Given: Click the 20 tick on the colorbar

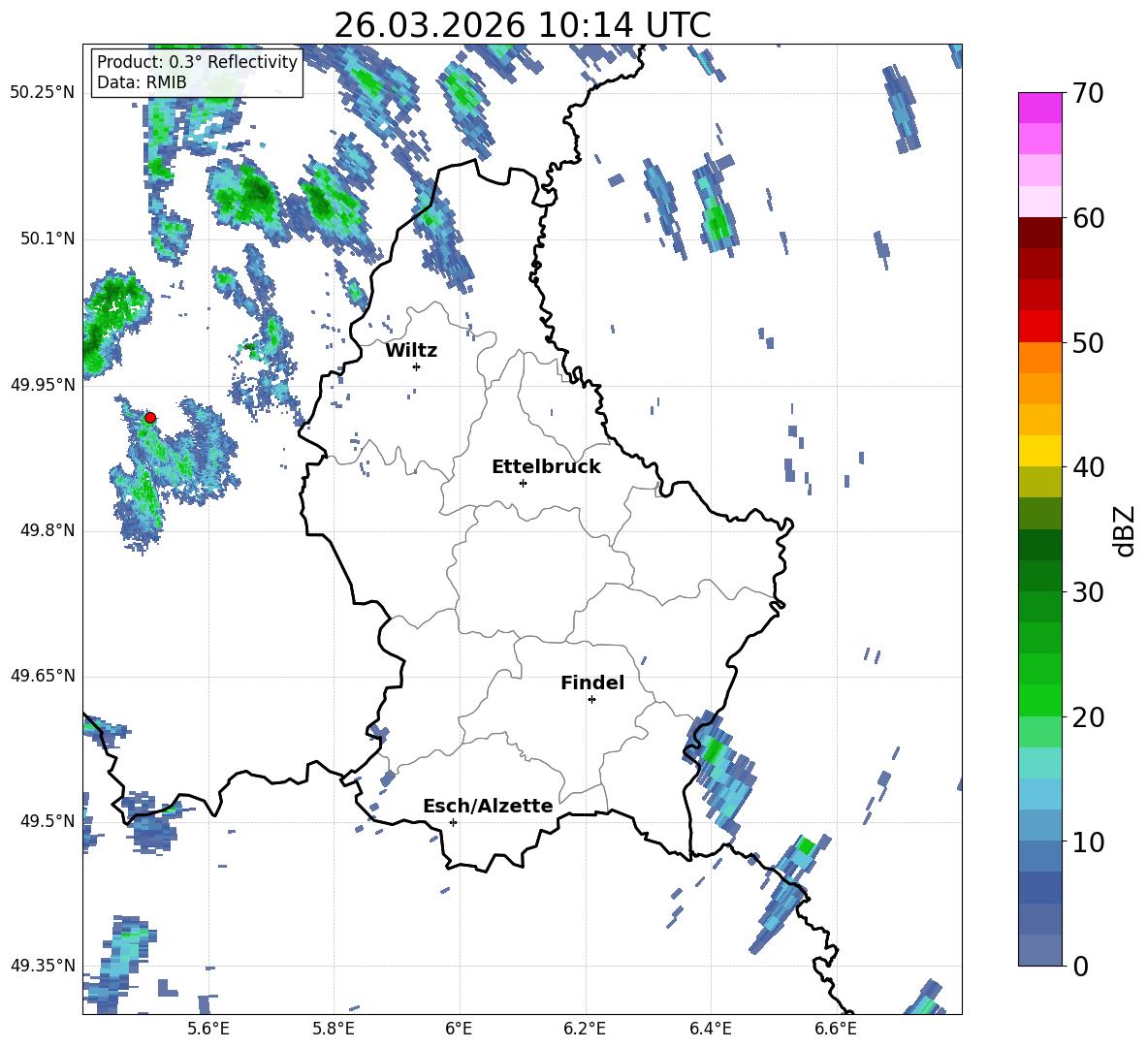Looking at the screenshot, I should coord(1088,717).
